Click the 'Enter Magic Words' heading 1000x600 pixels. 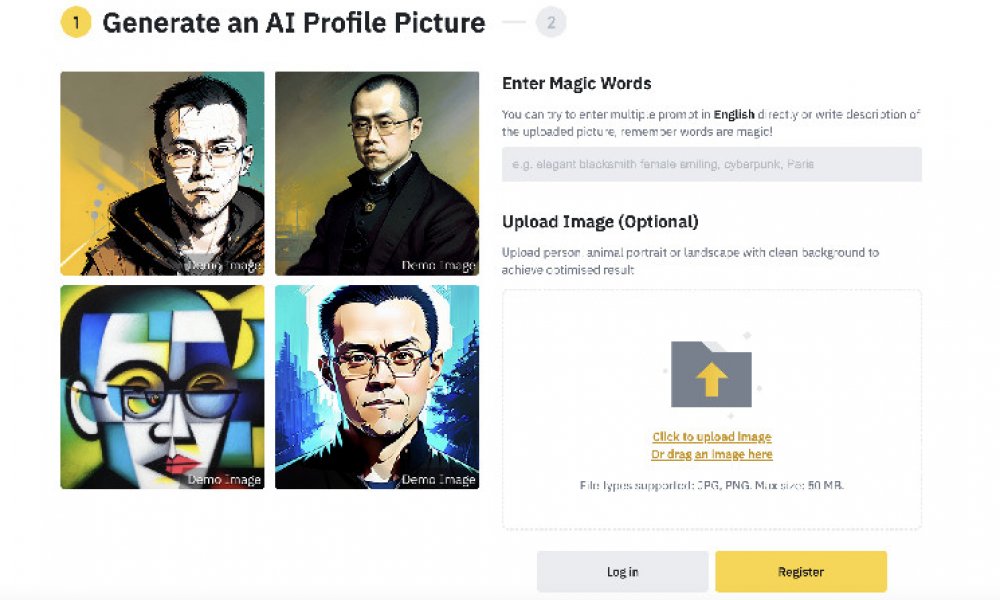(x=577, y=84)
